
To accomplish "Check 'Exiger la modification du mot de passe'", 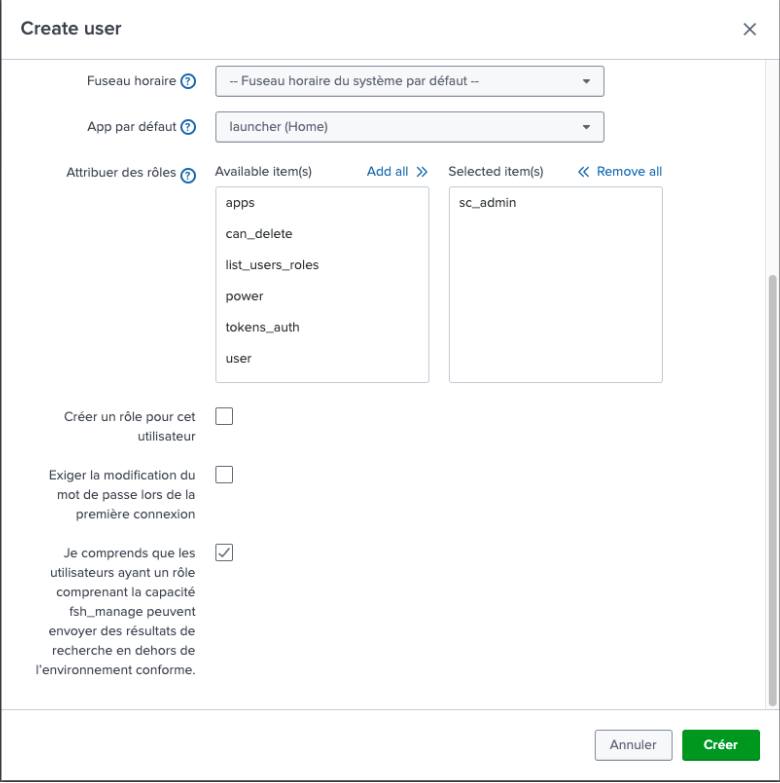I will (224, 474).
